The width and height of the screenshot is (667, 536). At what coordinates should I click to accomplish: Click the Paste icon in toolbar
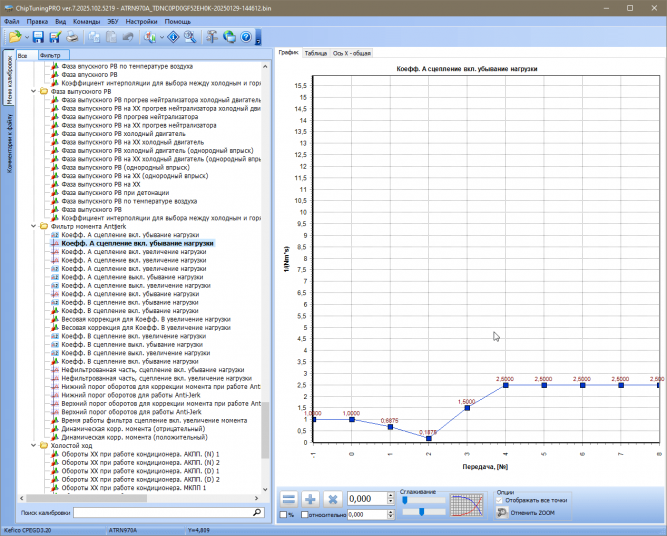coord(111,37)
